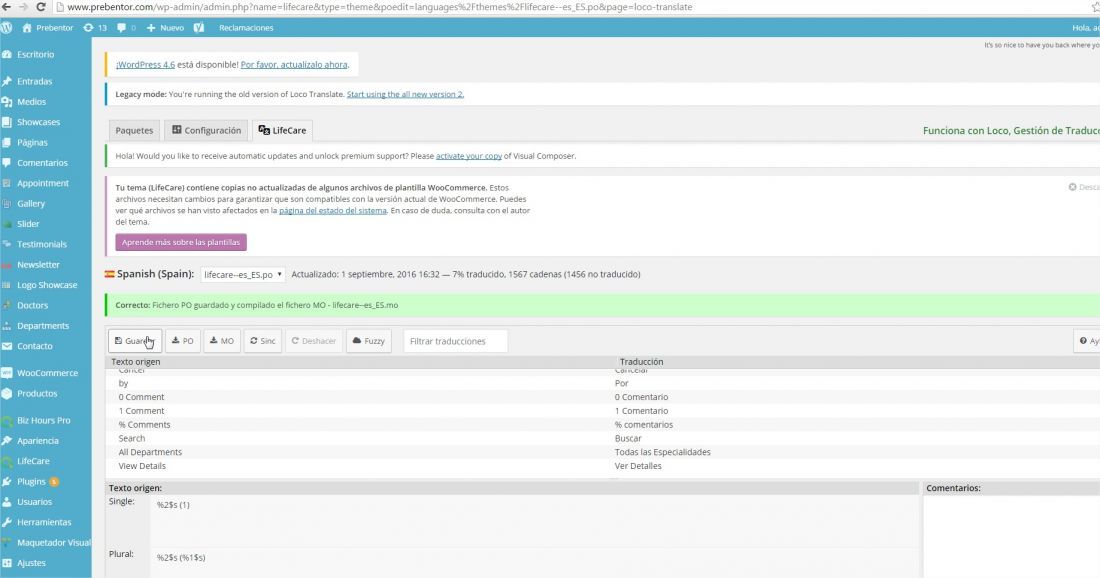Viewport: 1100px width, 578px height.
Task: Download the MO file button
Action: 222,341
